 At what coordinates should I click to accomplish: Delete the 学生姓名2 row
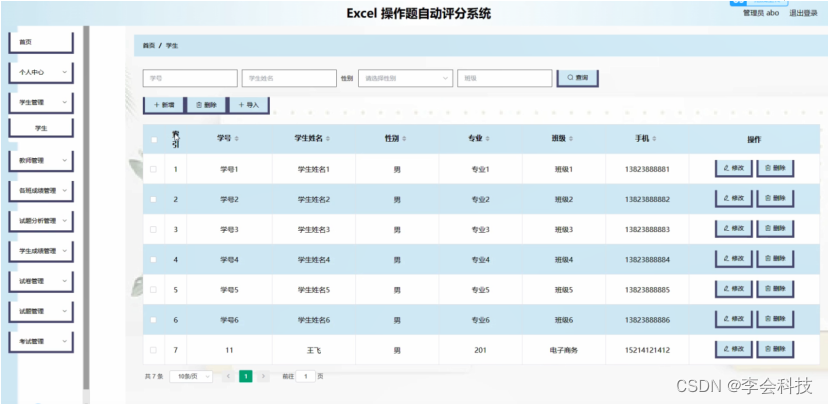pos(775,199)
